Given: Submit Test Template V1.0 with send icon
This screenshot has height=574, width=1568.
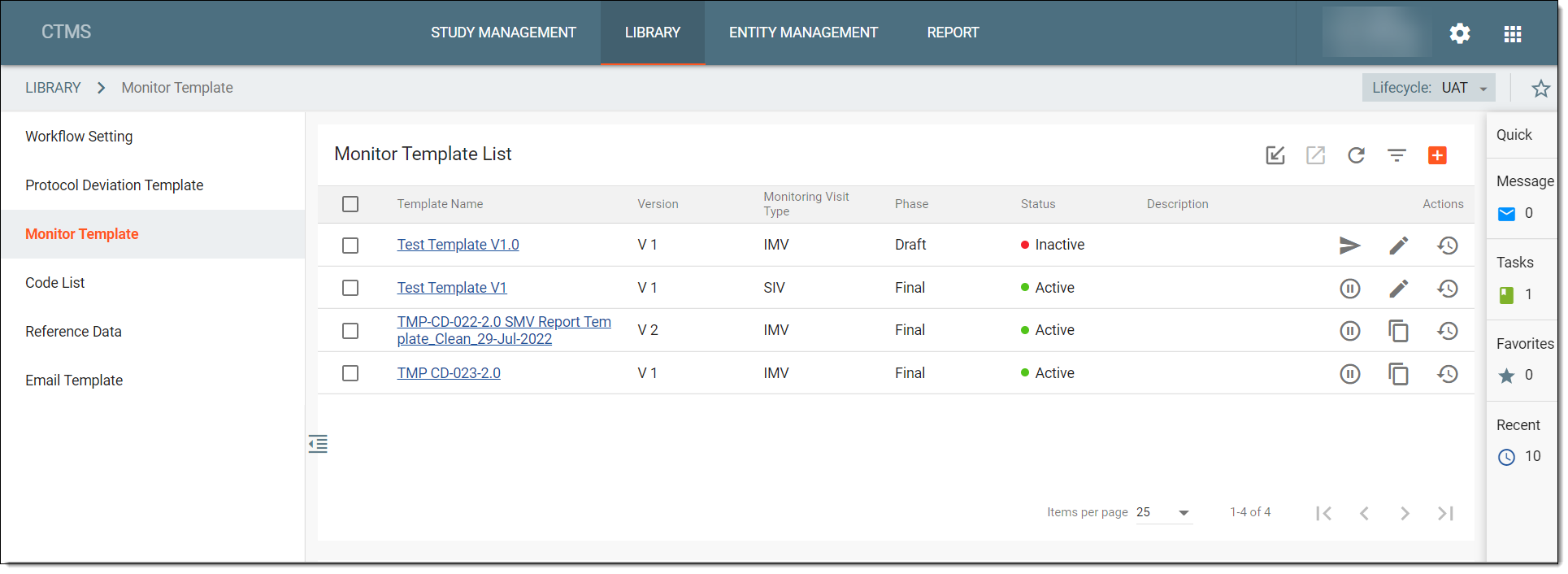Looking at the screenshot, I should pyautogui.click(x=1350, y=246).
